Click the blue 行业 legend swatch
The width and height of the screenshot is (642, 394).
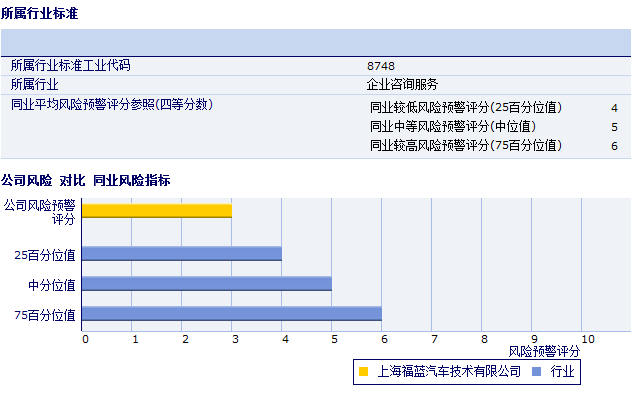pos(536,371)
